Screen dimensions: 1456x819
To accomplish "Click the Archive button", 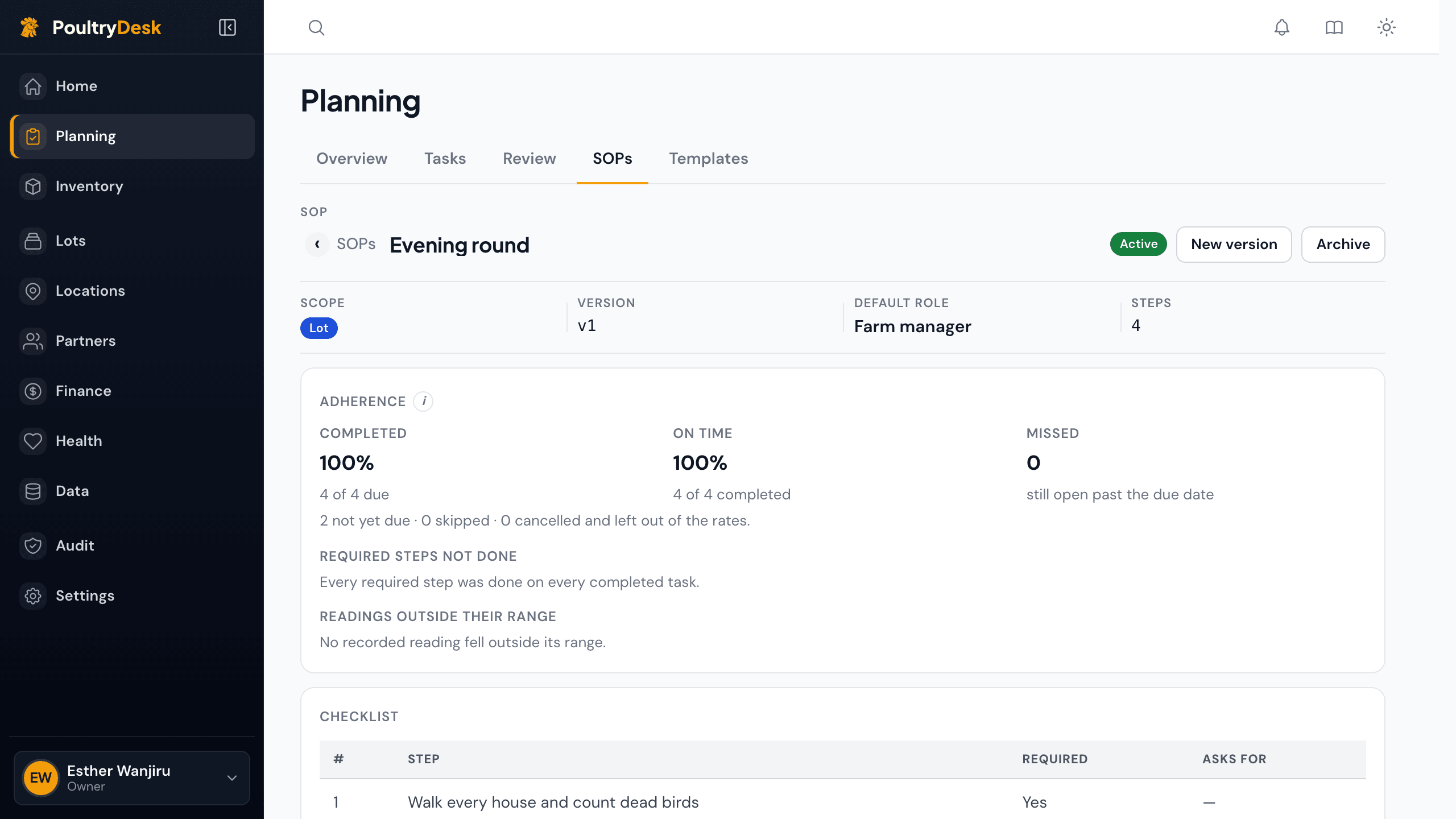I will [x=1343, y=245].
